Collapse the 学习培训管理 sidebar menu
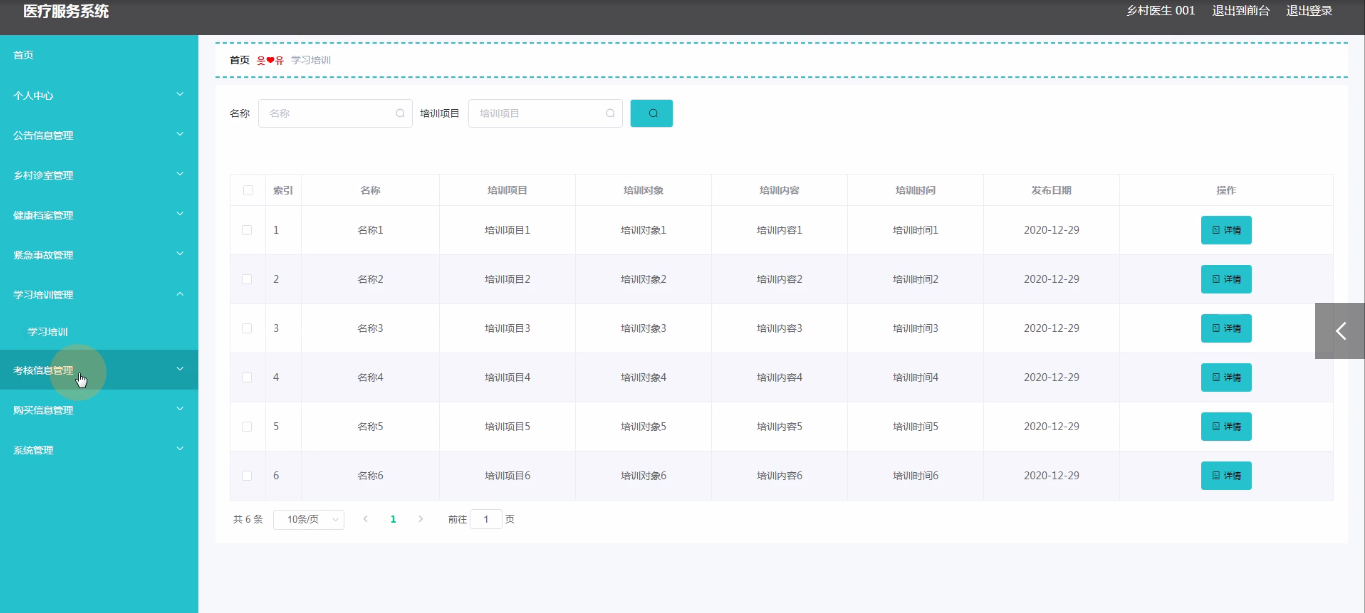 point(98,294)
